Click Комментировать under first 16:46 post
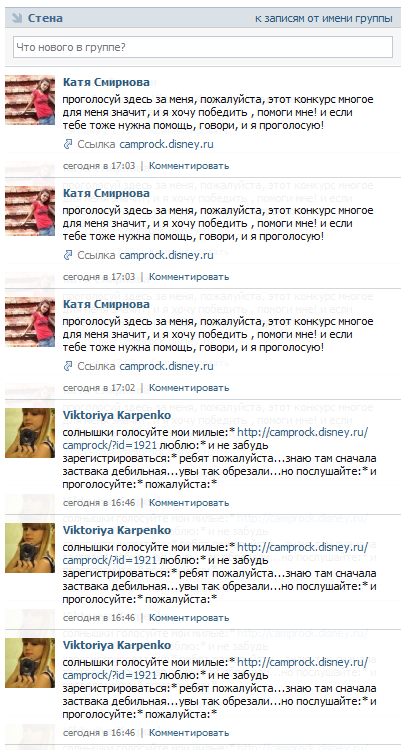Image resolution: width=407 pixels, height=750 pixels. [x=189, y=503]
